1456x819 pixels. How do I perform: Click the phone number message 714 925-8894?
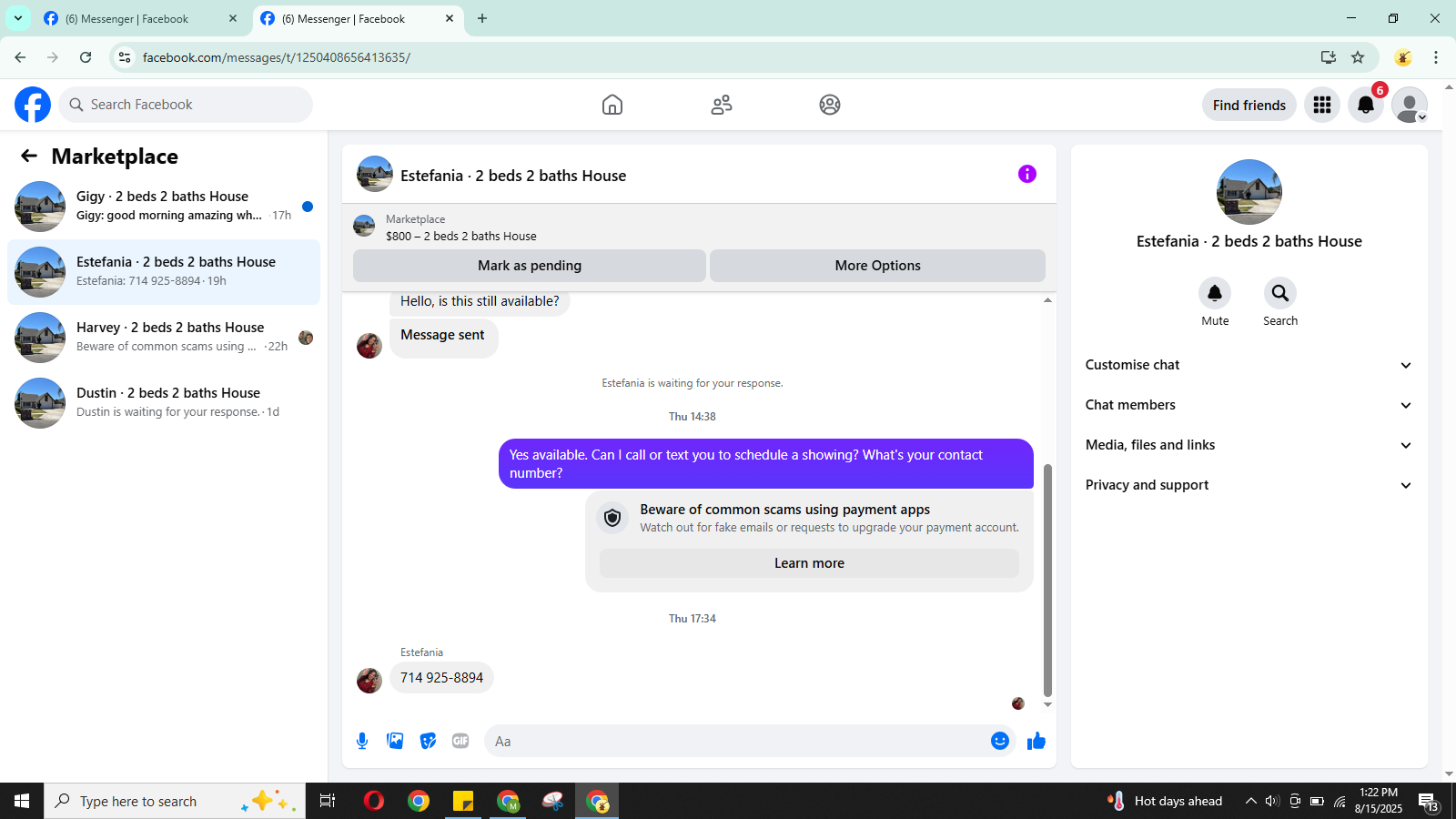(441, 678)
